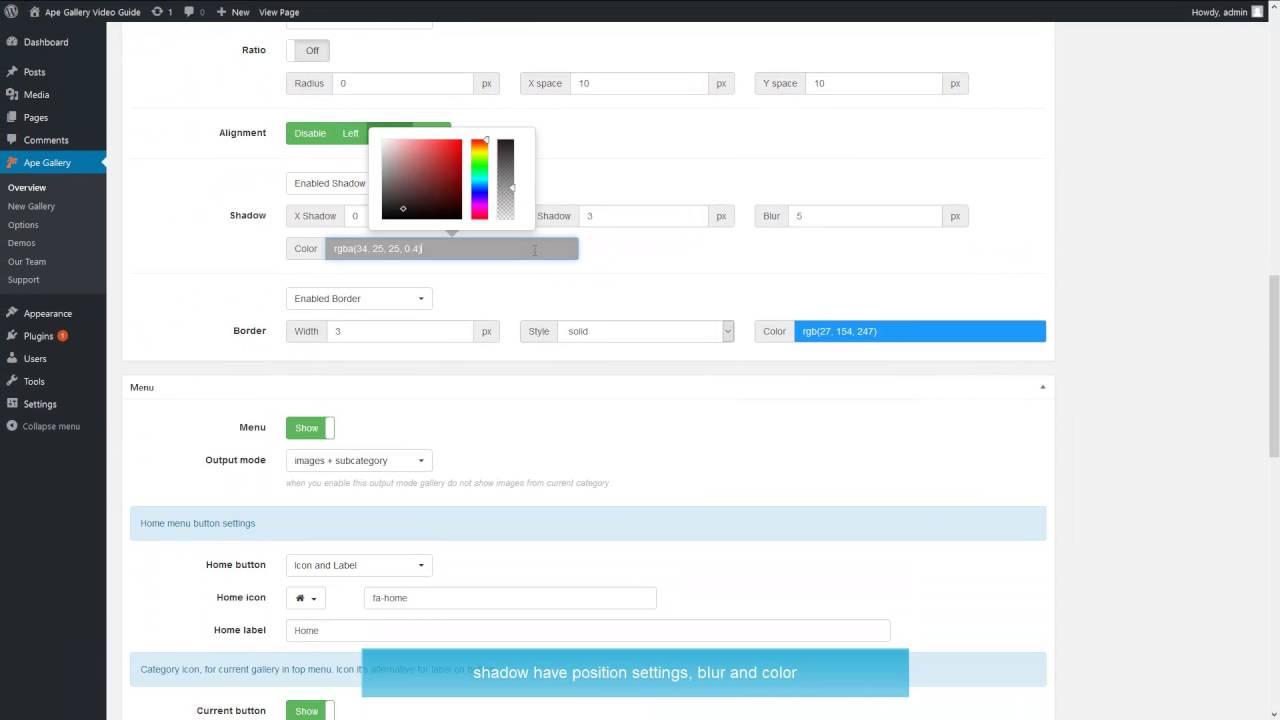1280x720 pixels.
Task: Click the Y space input field
Action: [874, 84]
